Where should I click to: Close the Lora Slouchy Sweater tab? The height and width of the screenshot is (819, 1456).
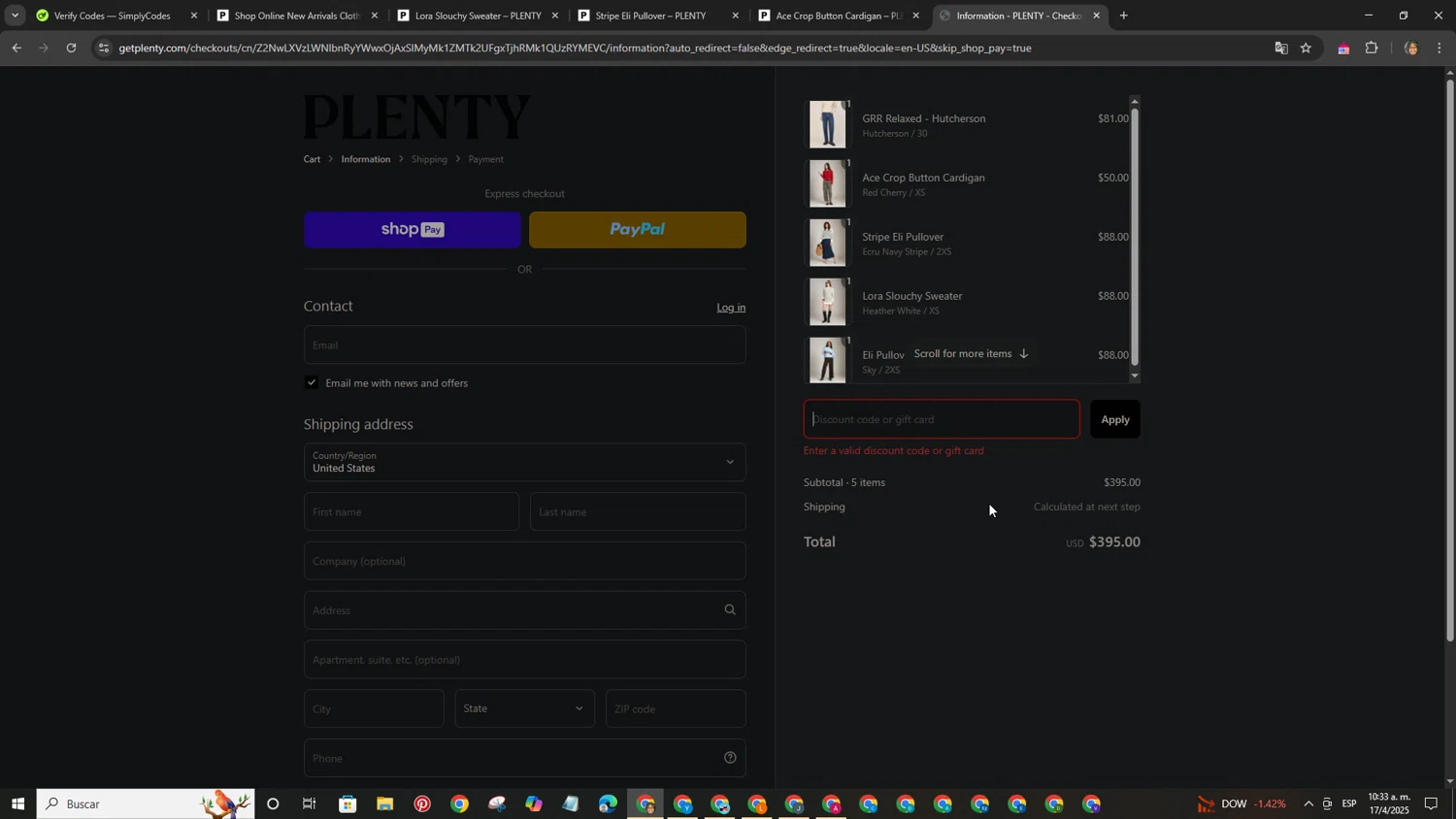point(555,16)
